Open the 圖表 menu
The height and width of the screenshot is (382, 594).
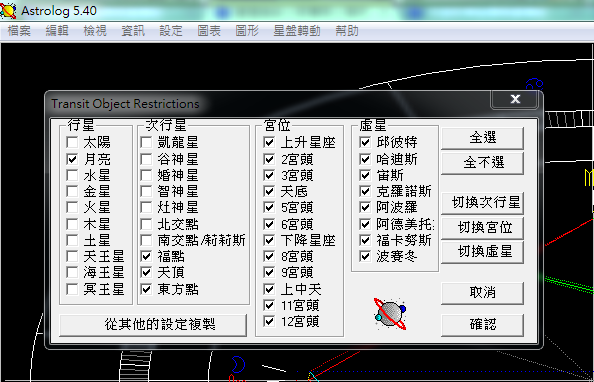(x=209, y=31)
